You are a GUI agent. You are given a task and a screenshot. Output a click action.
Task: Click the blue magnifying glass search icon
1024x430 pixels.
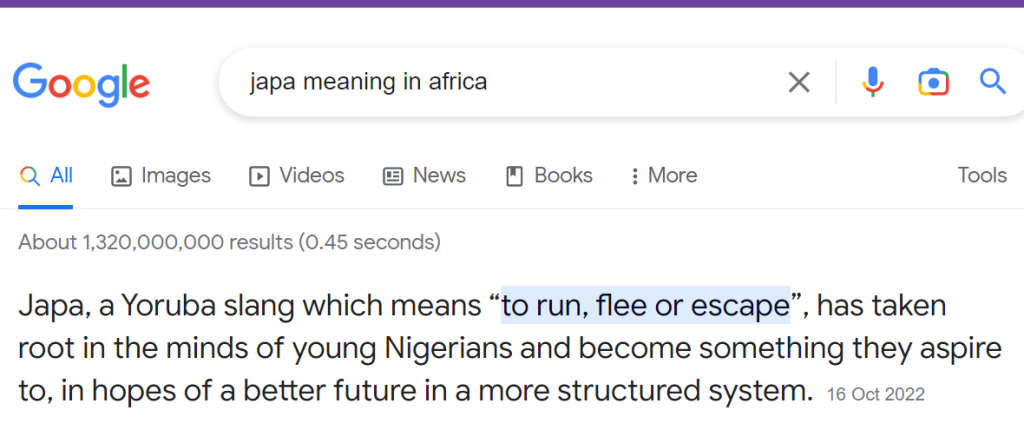pos(992,82)
